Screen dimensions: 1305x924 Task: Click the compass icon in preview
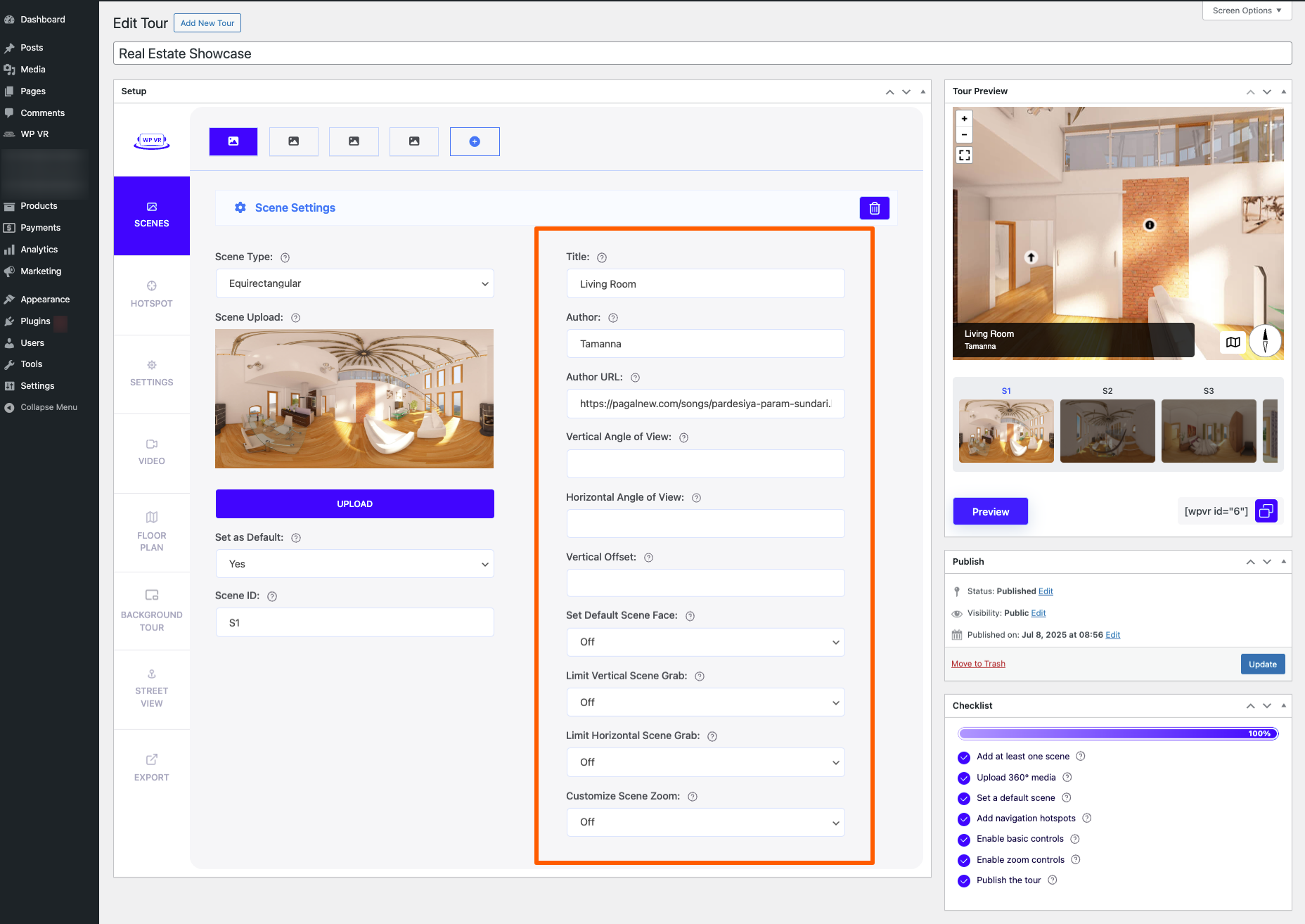tap(1265, 341)
